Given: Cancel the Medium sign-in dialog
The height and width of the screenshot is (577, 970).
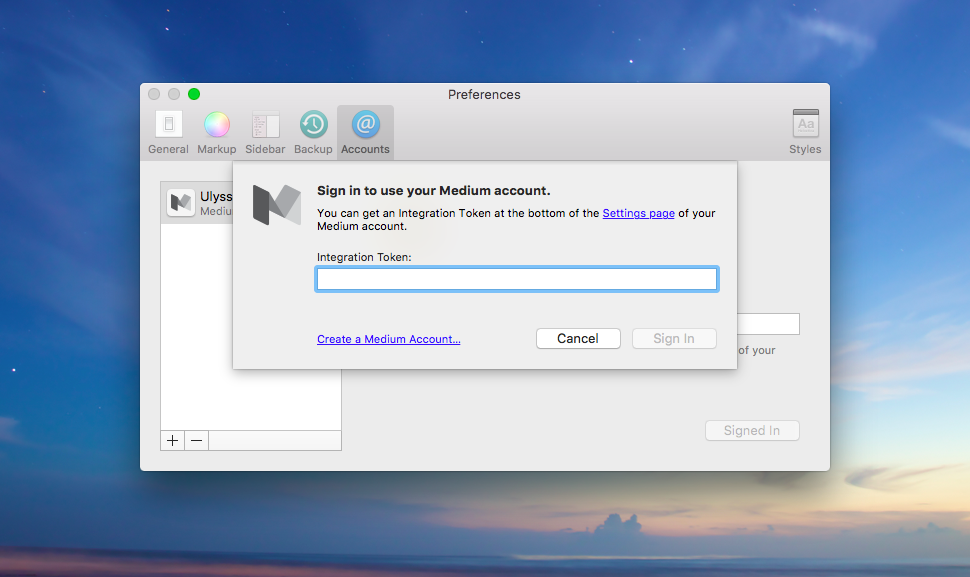Looking at the screenshot, I should (578, 338).
